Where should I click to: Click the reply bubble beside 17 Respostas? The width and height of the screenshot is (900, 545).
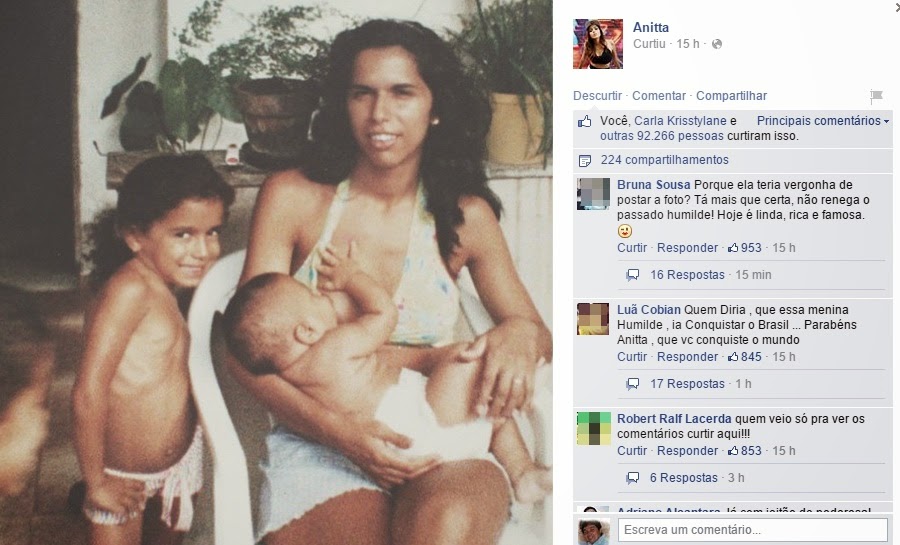coord(633,384)
